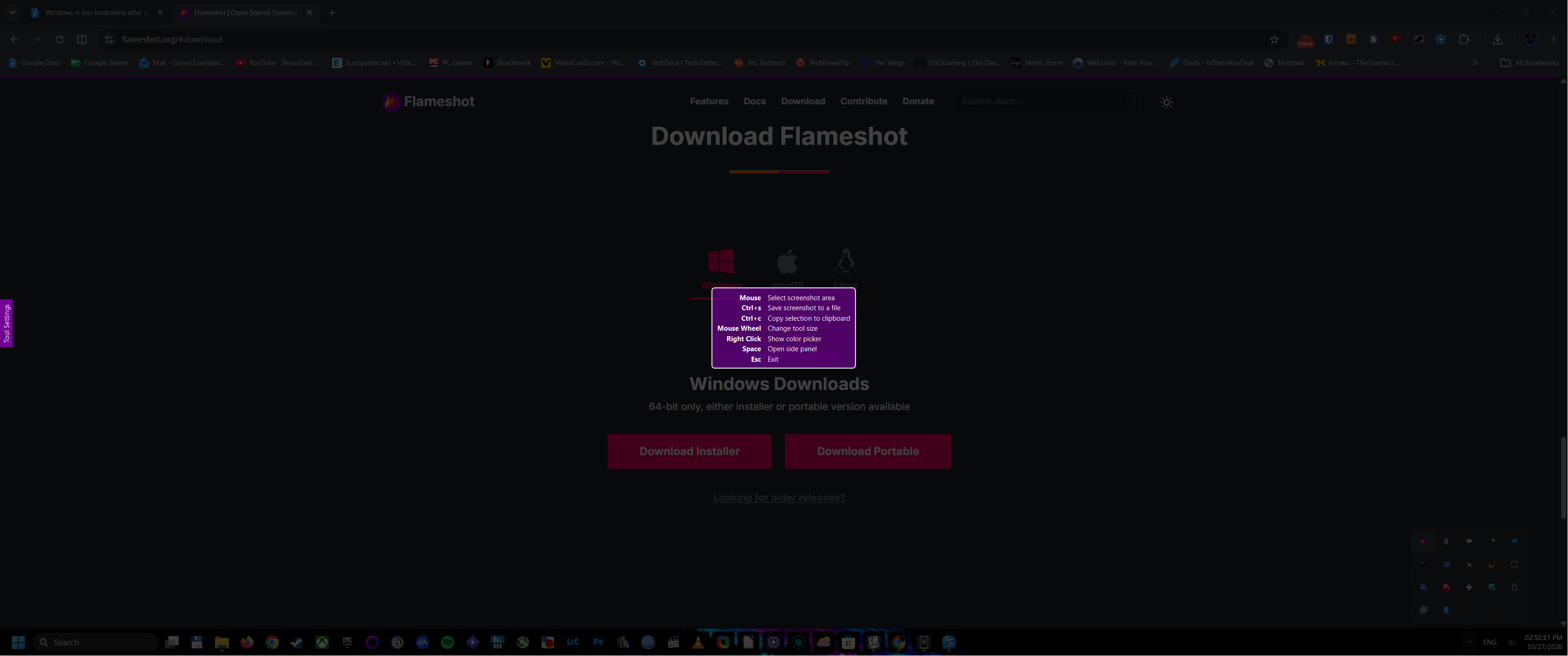Click the Windows Security shield tray icon

1492,587
